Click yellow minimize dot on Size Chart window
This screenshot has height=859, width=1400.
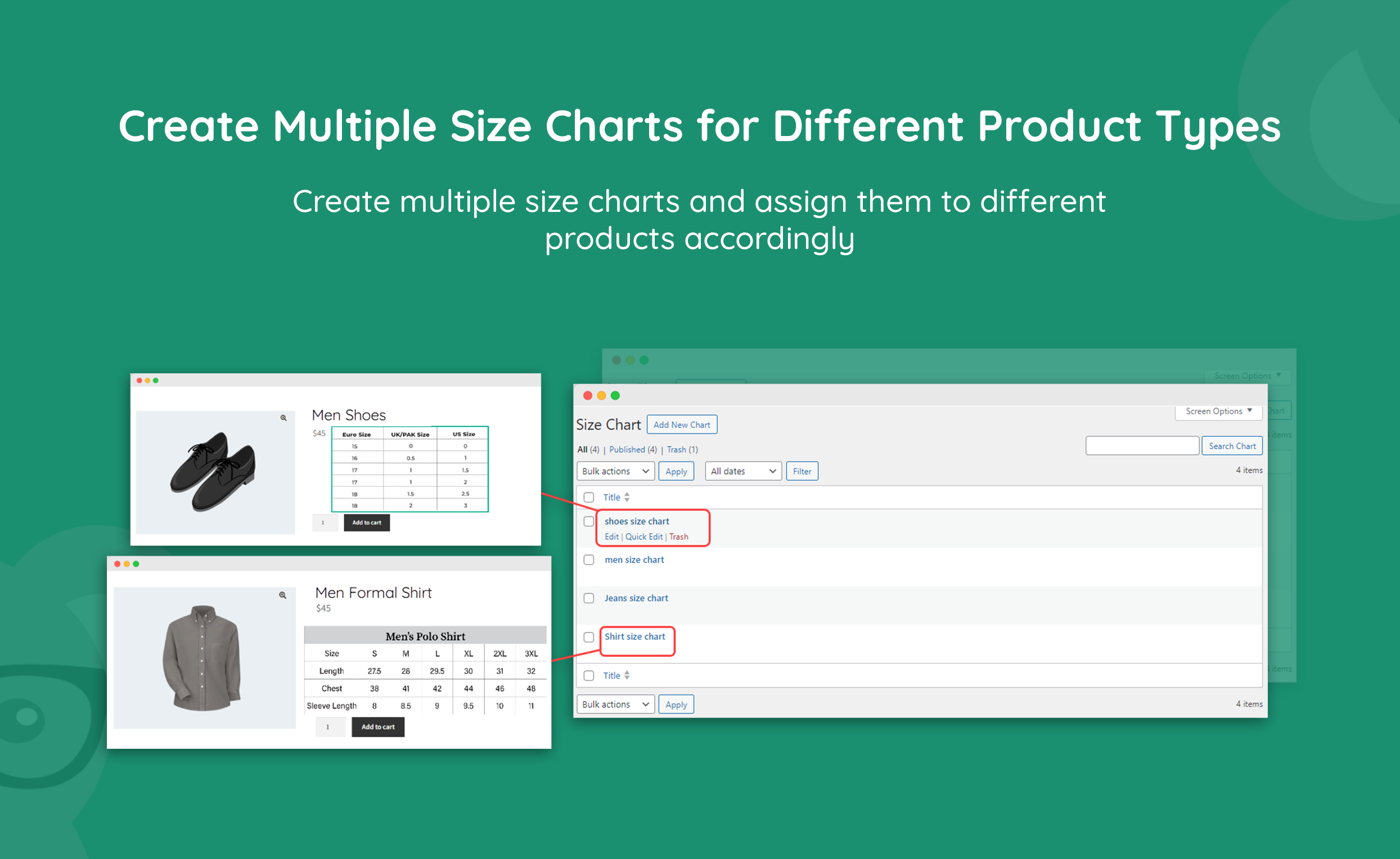click(x=601, y=395)
